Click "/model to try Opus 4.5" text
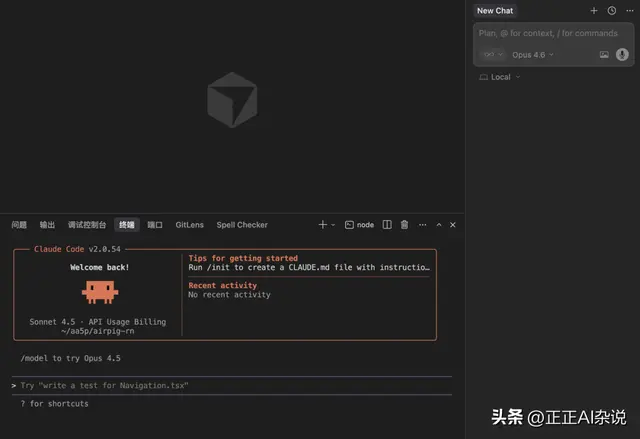 [71, 358]
